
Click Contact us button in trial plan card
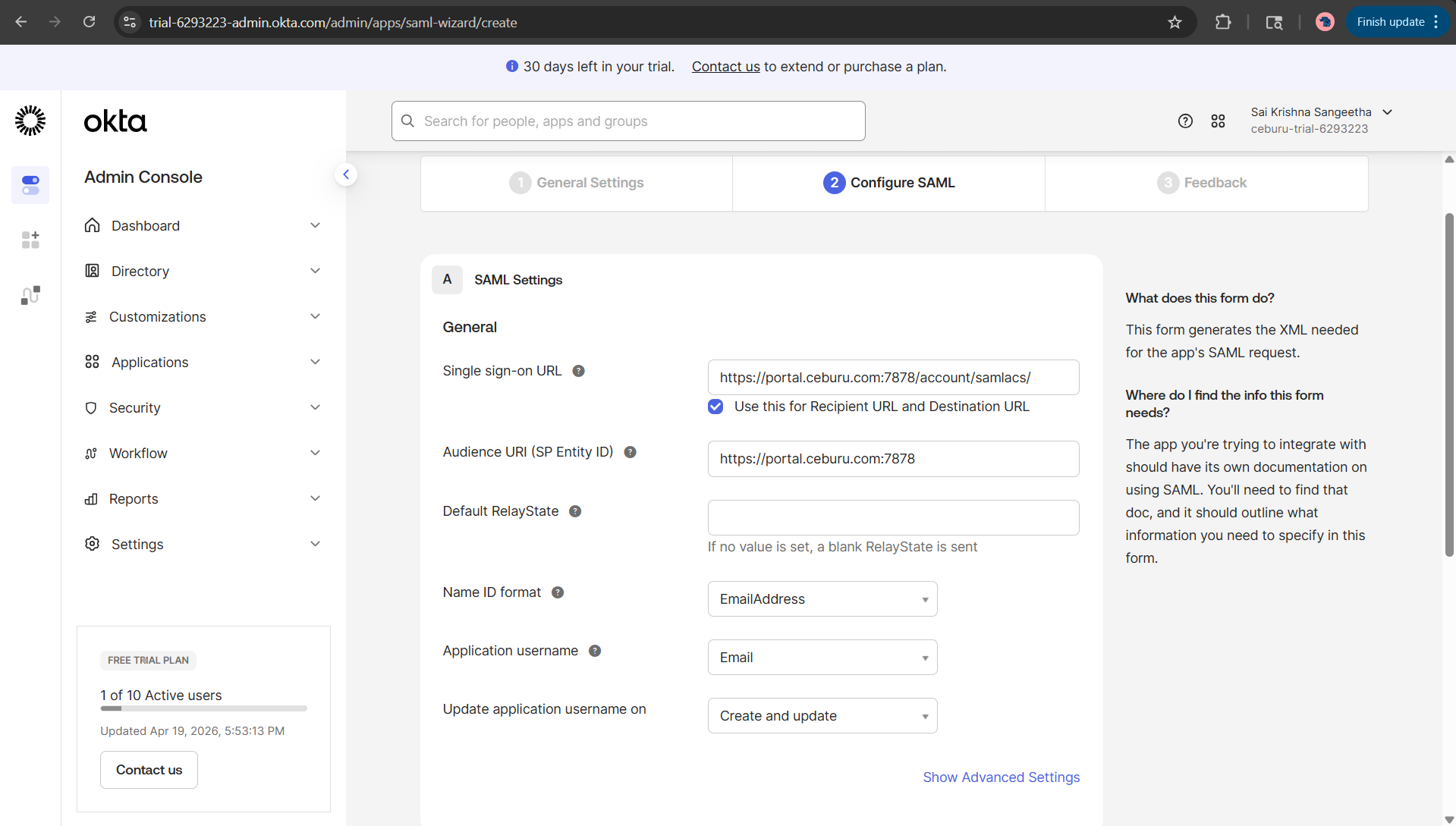149,770
